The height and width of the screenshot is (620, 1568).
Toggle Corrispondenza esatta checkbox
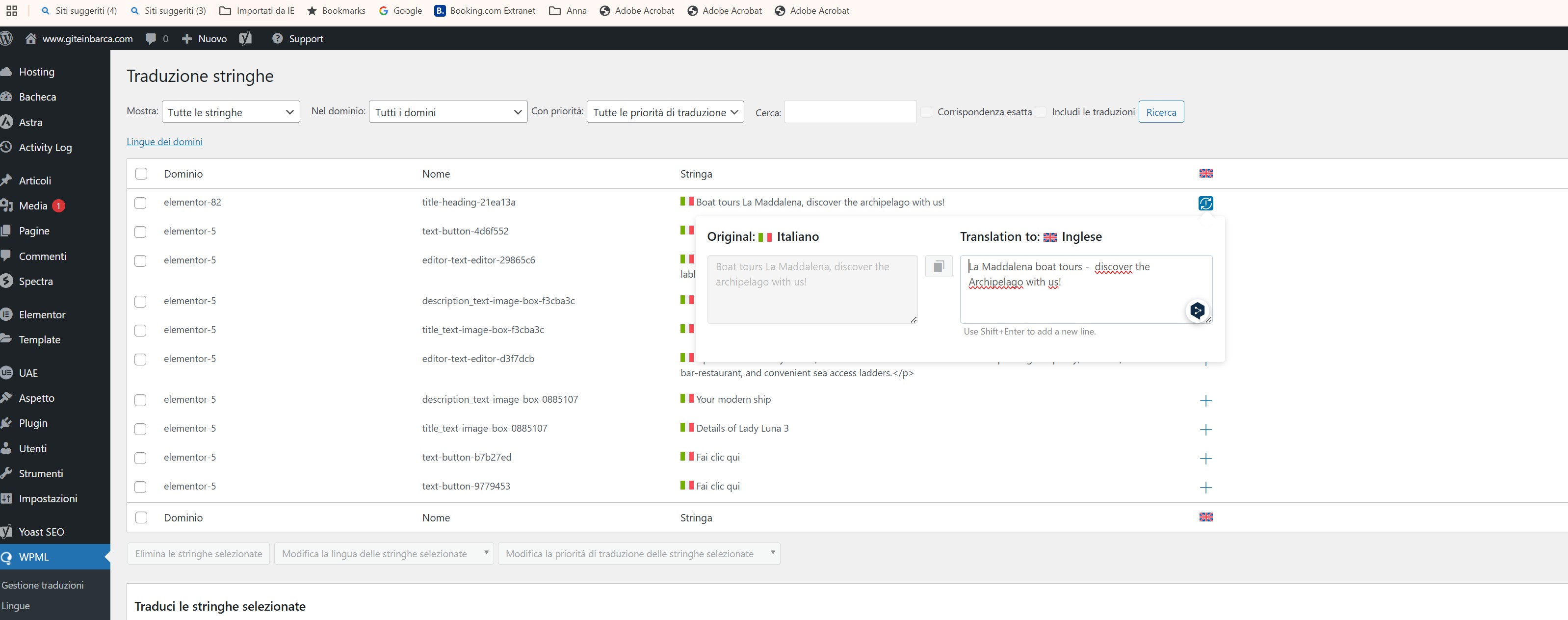[926, 112]
